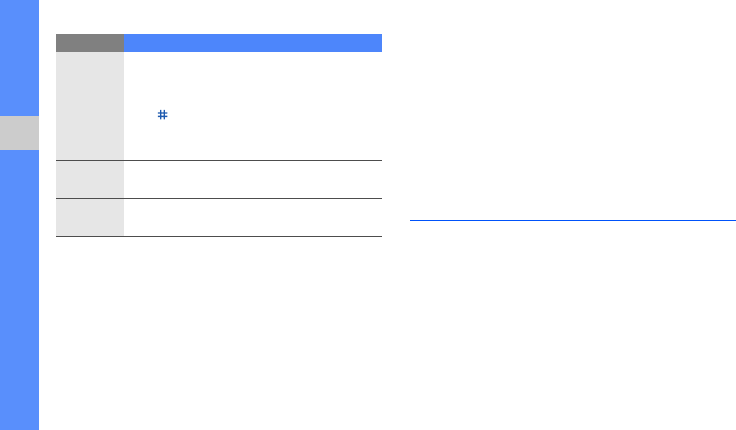Image resolution: width=736 pixels, height=430 pixels.
Task: Click the blank area below the blue horizontal rule
Action: click(572, 320)
